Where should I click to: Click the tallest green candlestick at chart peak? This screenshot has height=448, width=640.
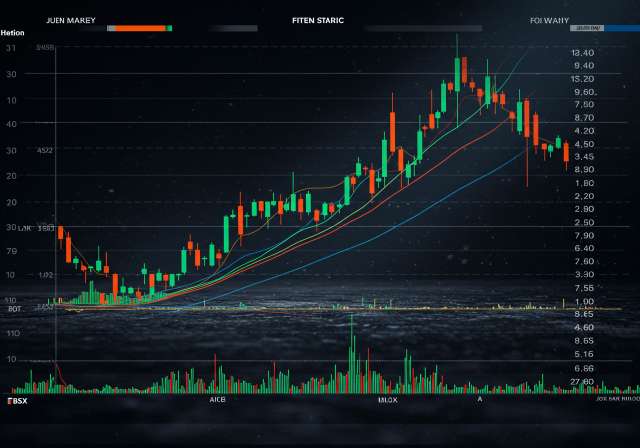(x=457, y=72)
